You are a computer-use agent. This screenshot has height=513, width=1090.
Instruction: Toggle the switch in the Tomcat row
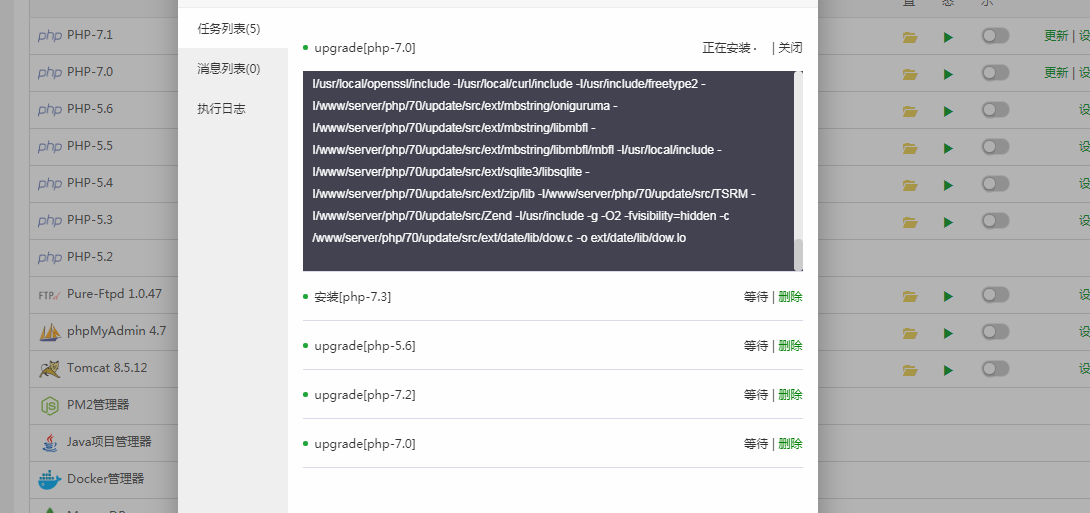pos(995,368)
